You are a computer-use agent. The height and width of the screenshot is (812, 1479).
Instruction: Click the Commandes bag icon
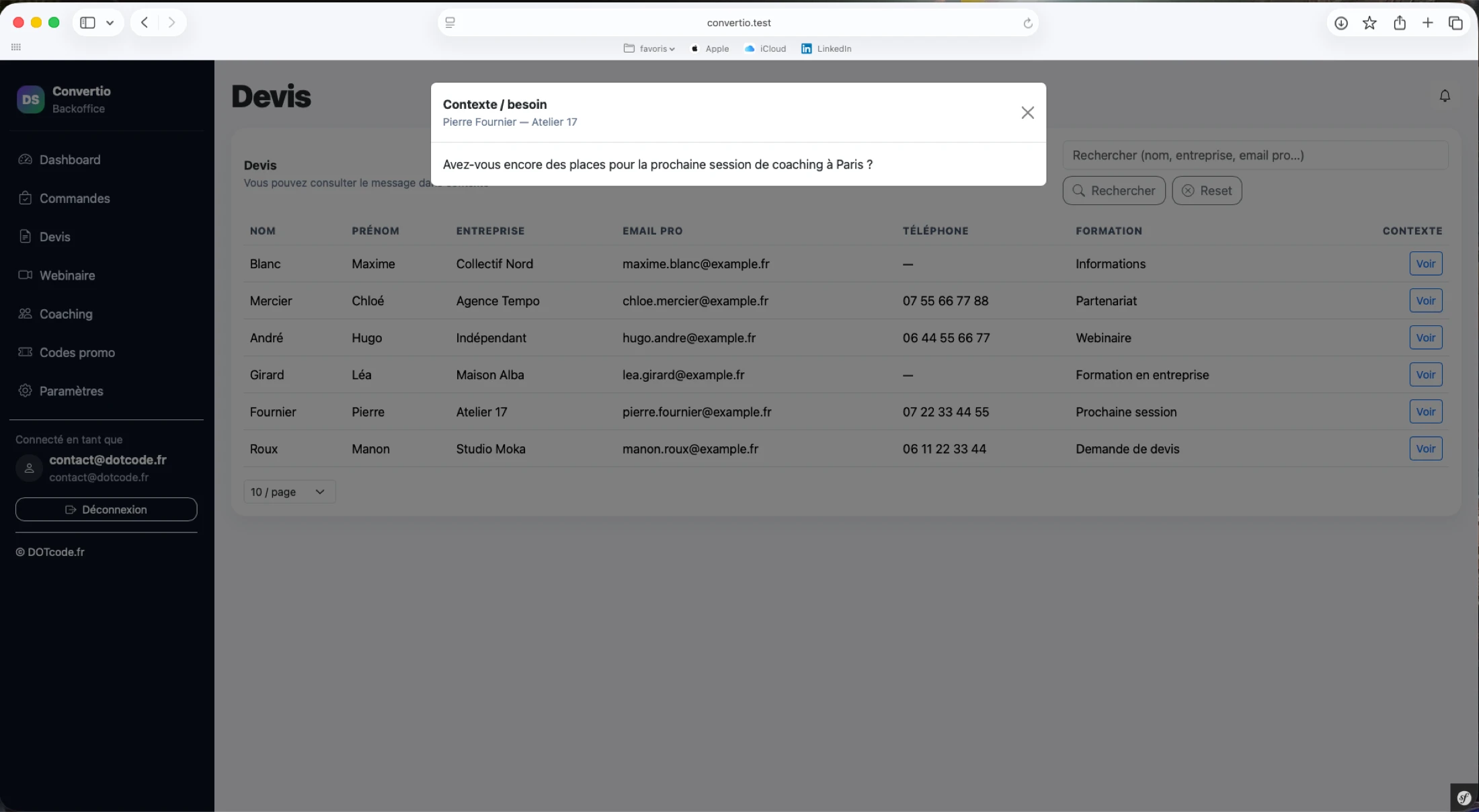click(26, 198)
